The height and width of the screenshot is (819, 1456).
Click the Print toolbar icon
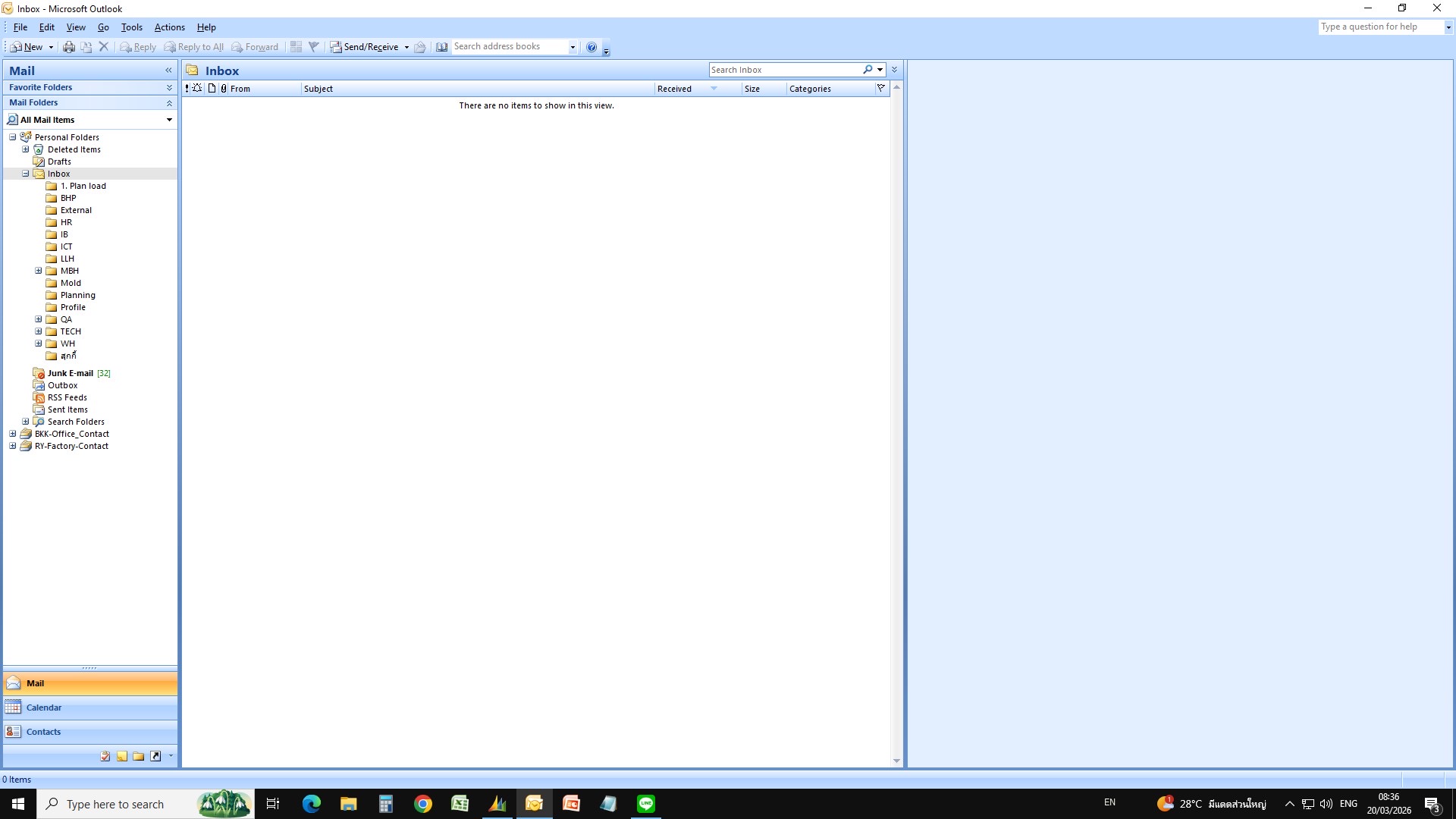tap(69, 47)
